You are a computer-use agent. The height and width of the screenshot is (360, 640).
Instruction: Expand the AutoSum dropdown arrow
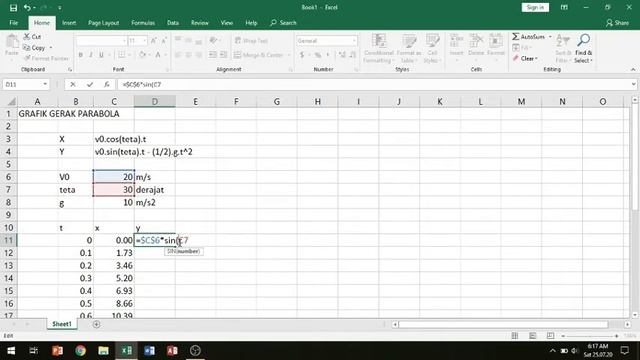(550, 37)
